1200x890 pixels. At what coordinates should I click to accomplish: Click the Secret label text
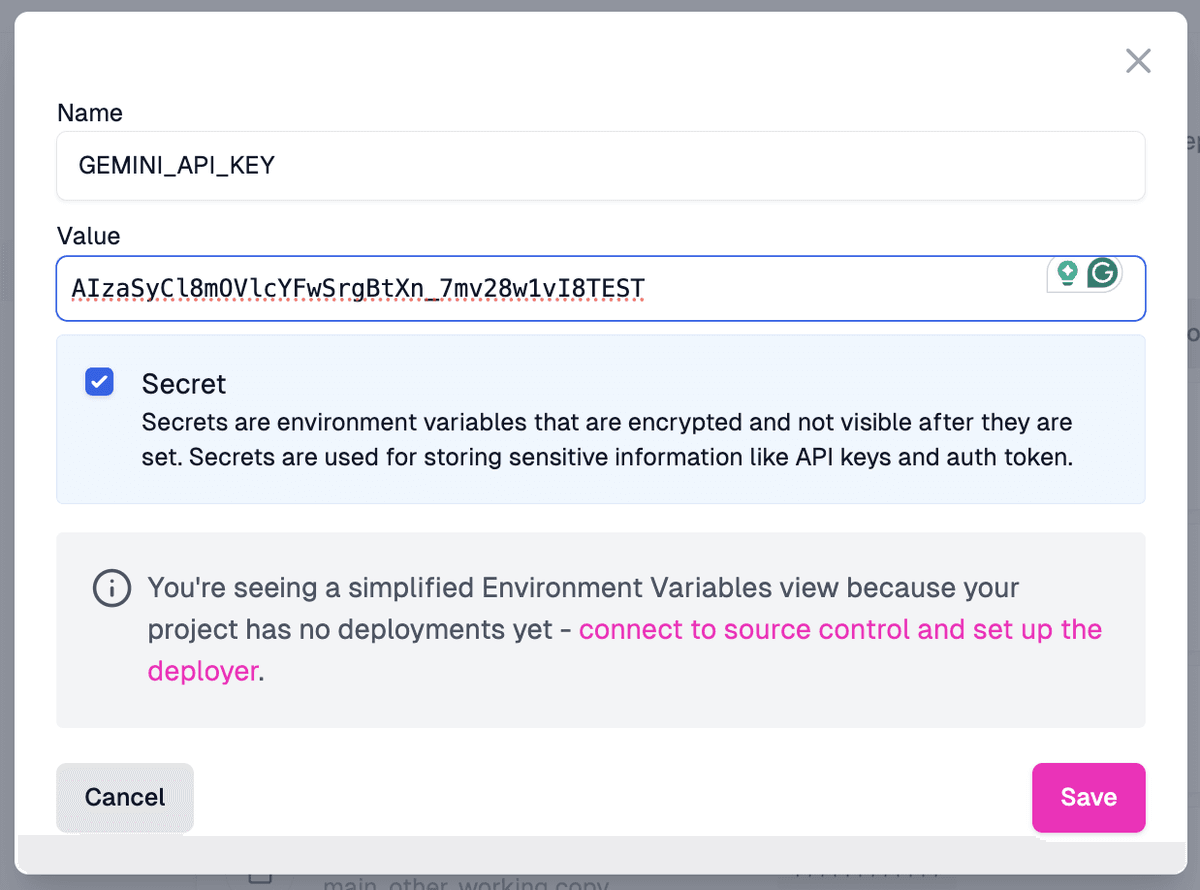(x=184, y=383)
